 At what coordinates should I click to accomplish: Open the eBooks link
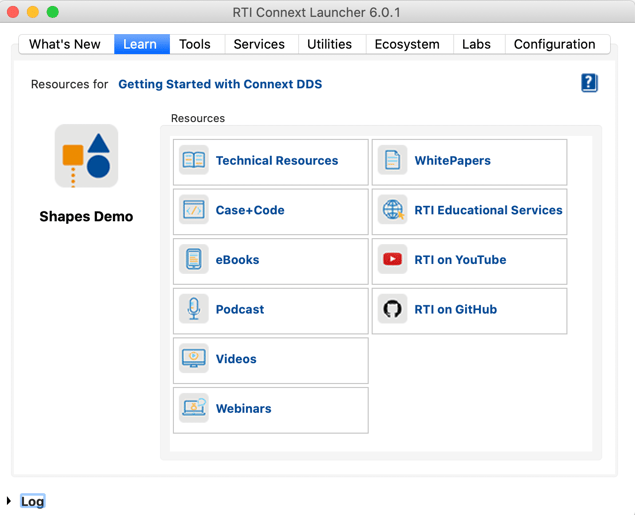point(237,260)
